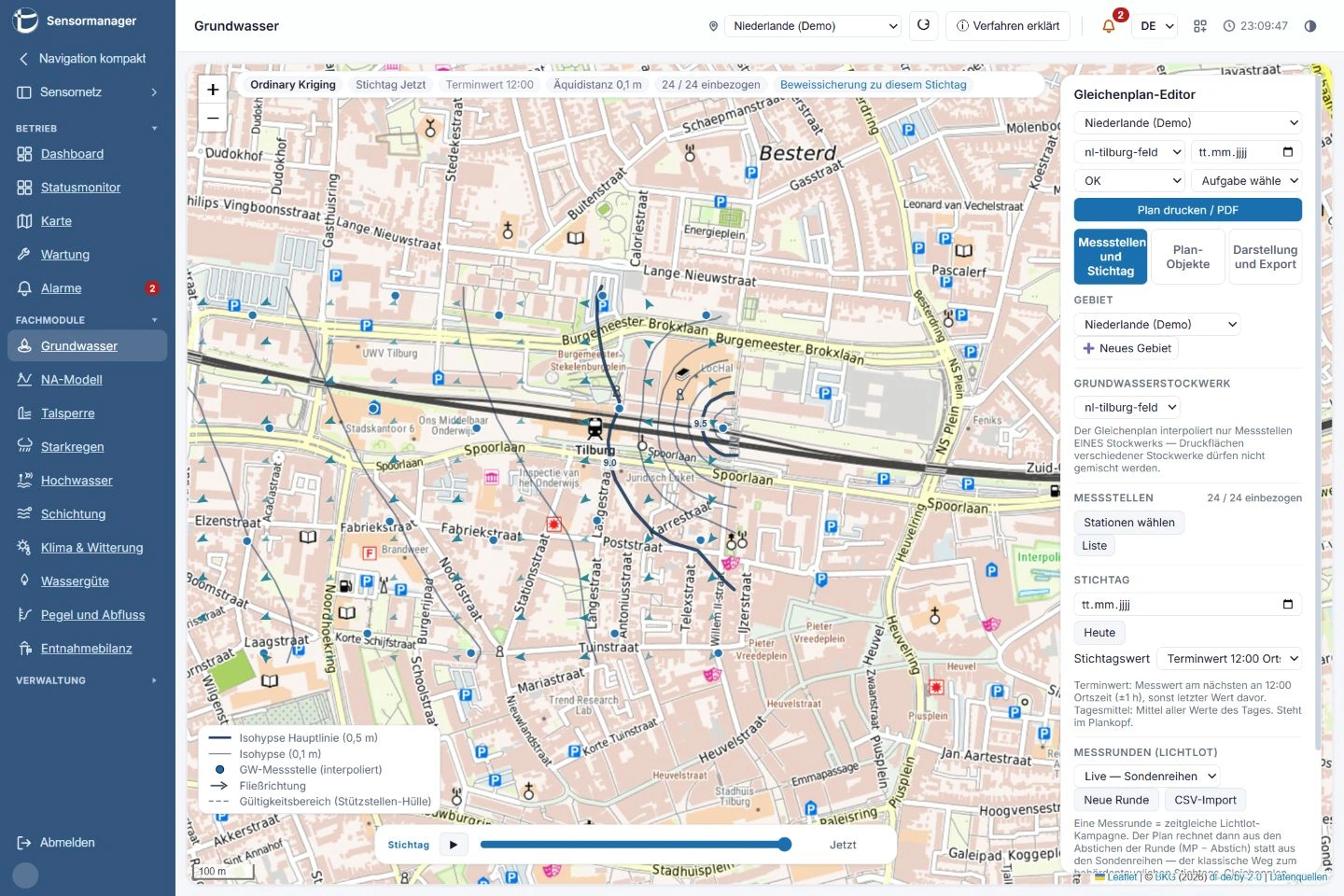
Task: Click the refresh icon in top bar
Action: tap(923, 25)
